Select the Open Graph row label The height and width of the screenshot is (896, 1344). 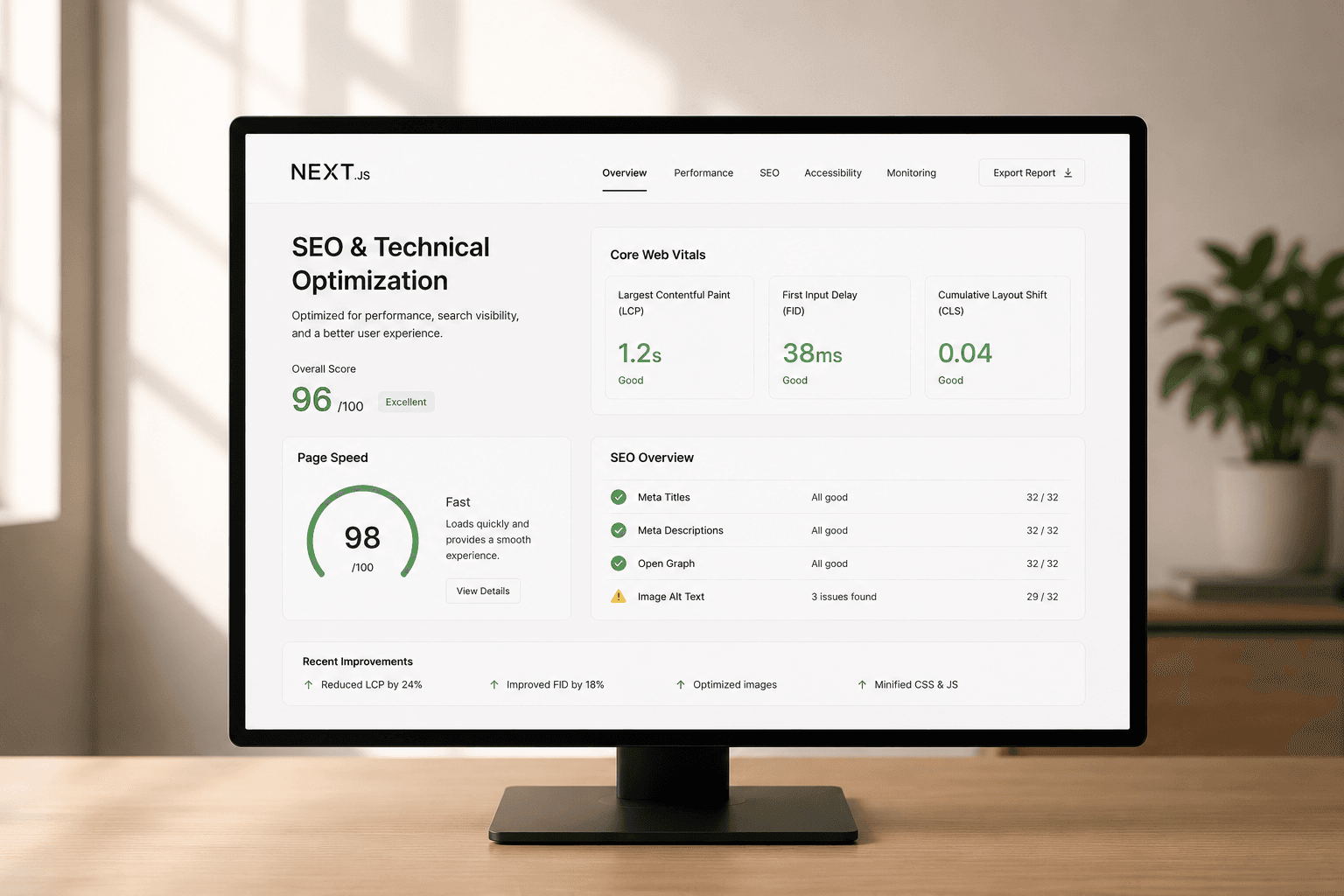666,563
